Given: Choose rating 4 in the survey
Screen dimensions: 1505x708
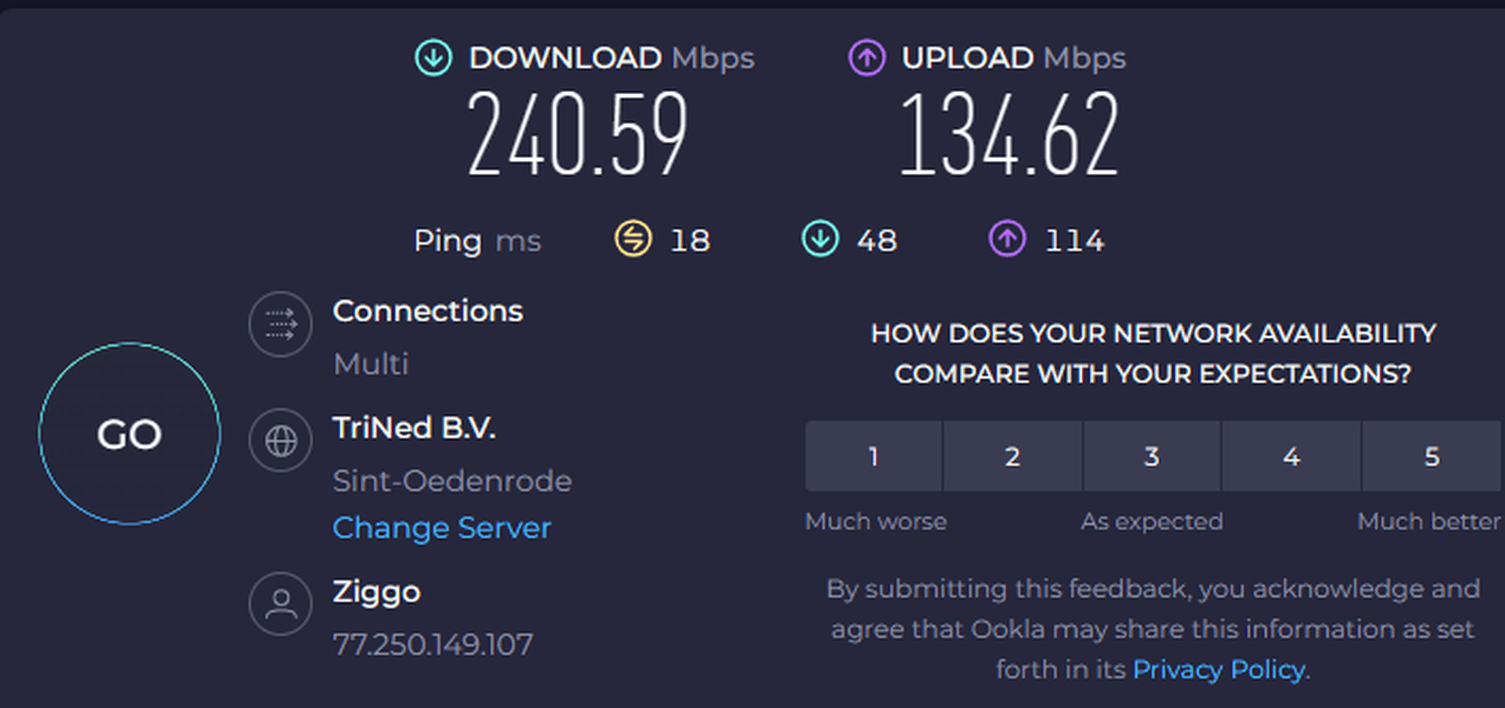Looking at the screenshot, I should 1291,456.
